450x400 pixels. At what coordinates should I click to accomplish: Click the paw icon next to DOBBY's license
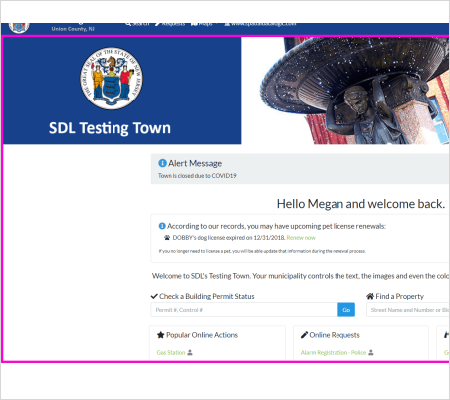[x=167, y=238]
